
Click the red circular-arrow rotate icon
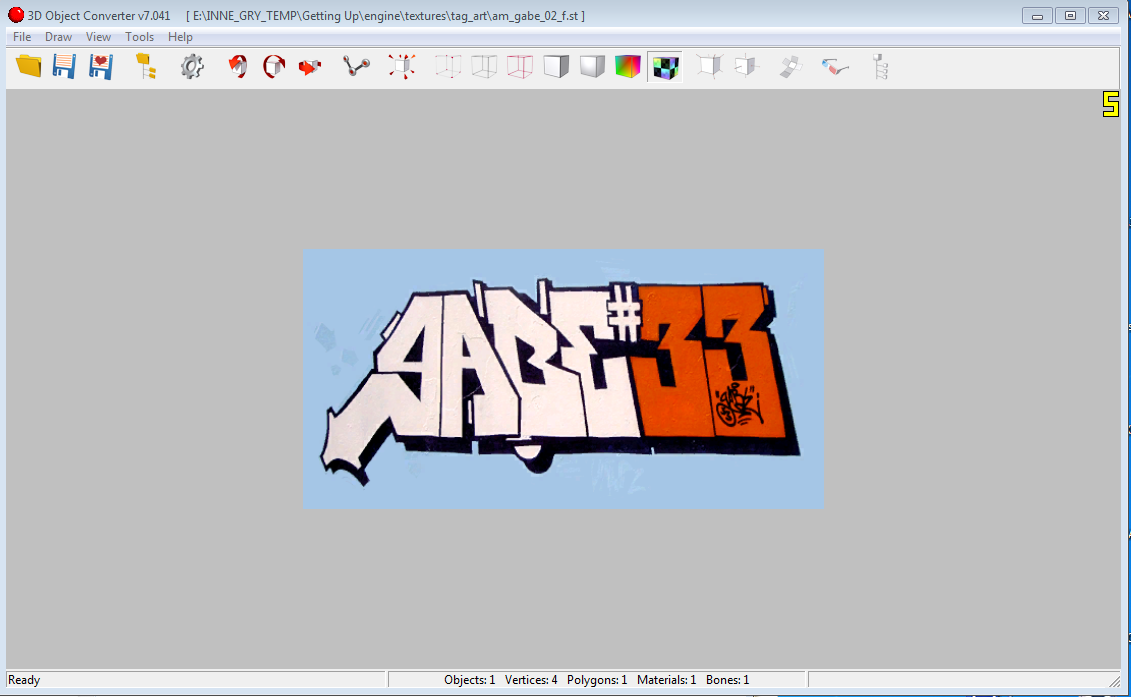(238, 67)
